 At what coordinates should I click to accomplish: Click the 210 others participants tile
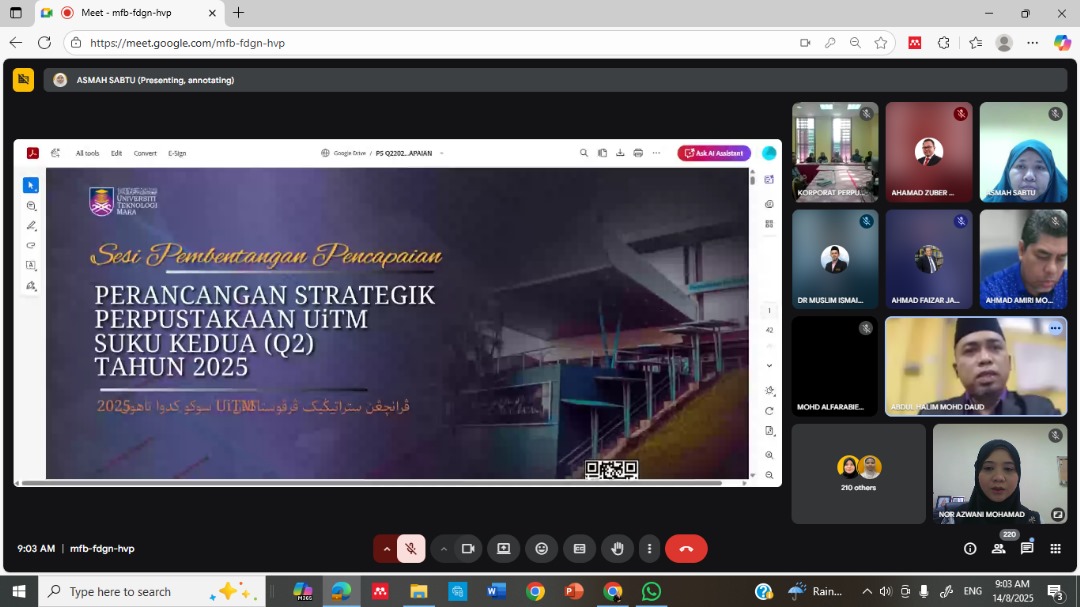pos(858,473)
